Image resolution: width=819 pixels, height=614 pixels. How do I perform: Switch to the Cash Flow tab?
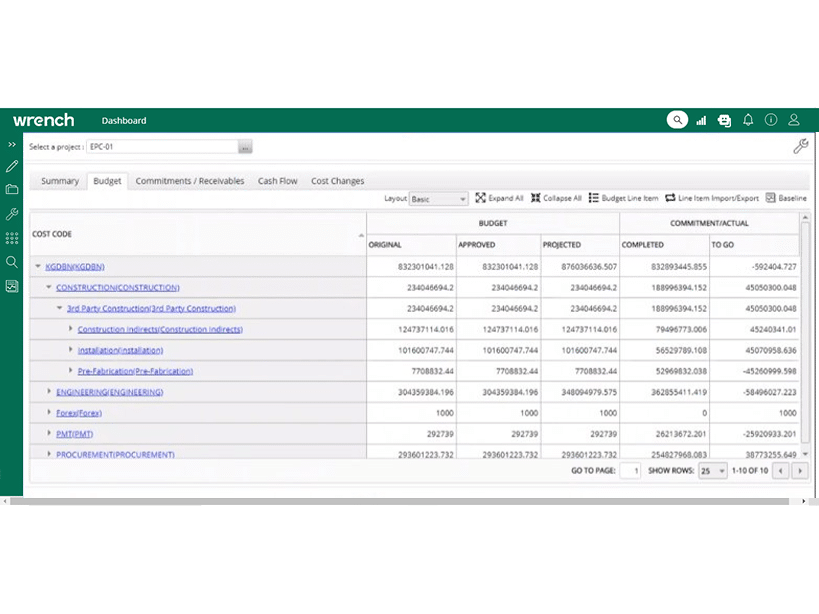[277, 181]
